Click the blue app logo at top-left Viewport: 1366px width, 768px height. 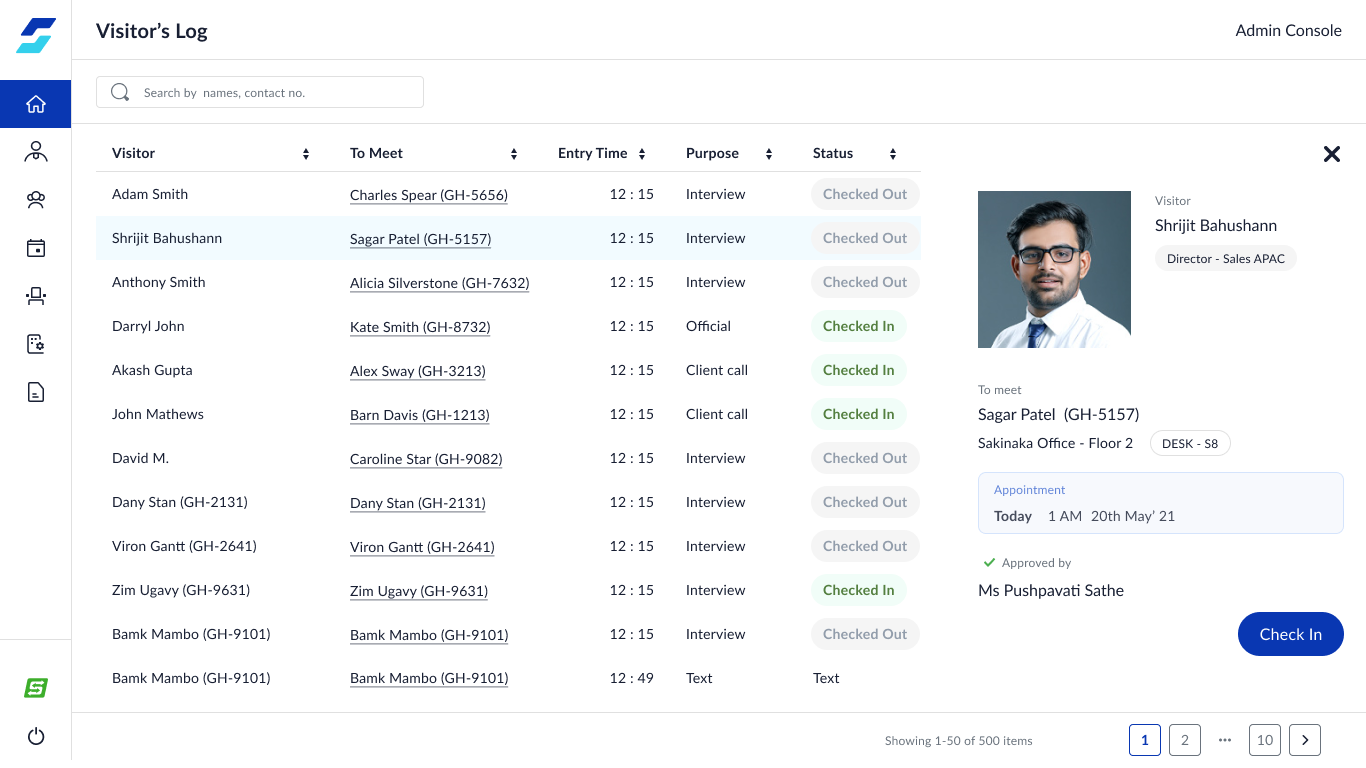click(36, 36)
